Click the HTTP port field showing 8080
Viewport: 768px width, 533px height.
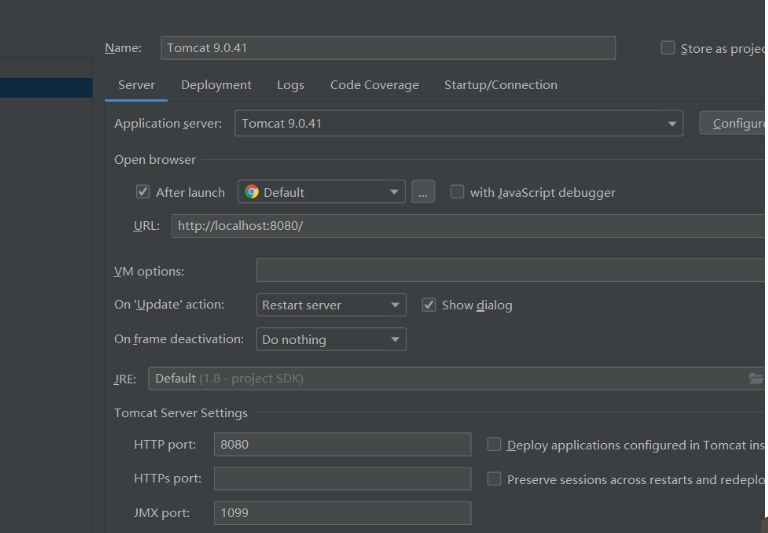point(342,444)
